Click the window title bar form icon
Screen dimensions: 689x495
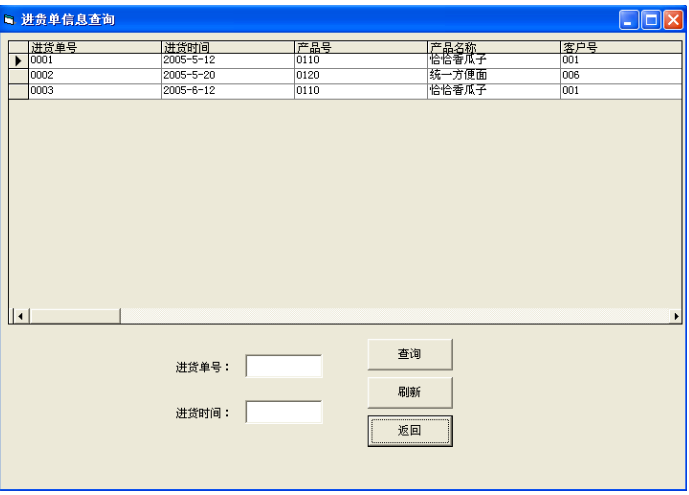pyautogui.click(x=9, y=19)
